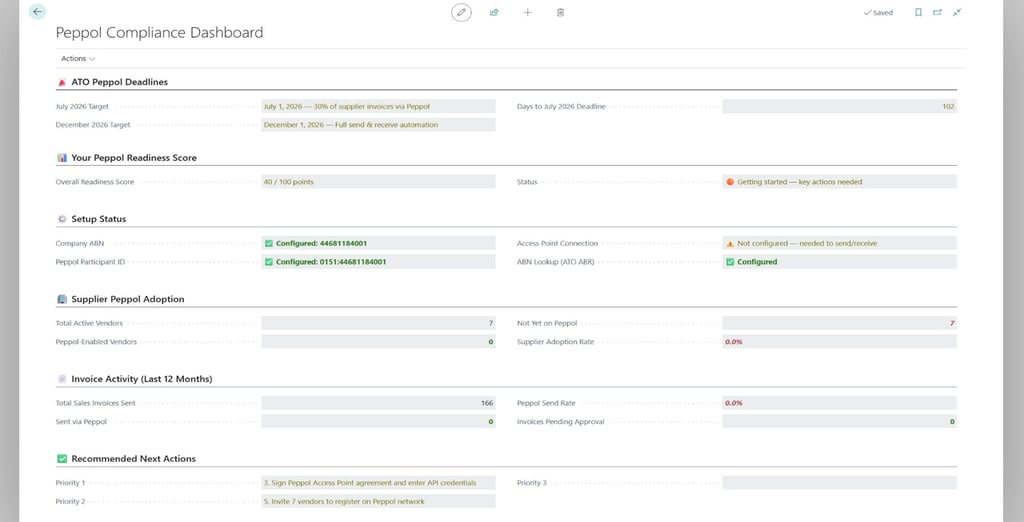Collapse the Supplier Peppol Adoption section
The height and width of the screenshot is (522, 1024).
(127, 299)
